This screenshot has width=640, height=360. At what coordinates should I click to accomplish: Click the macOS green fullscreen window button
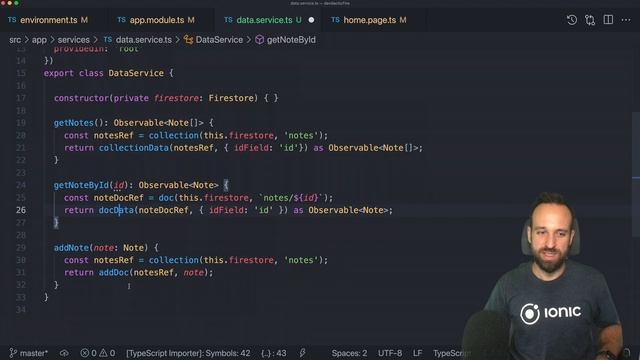pyautogui.click(x=17, y=3)
